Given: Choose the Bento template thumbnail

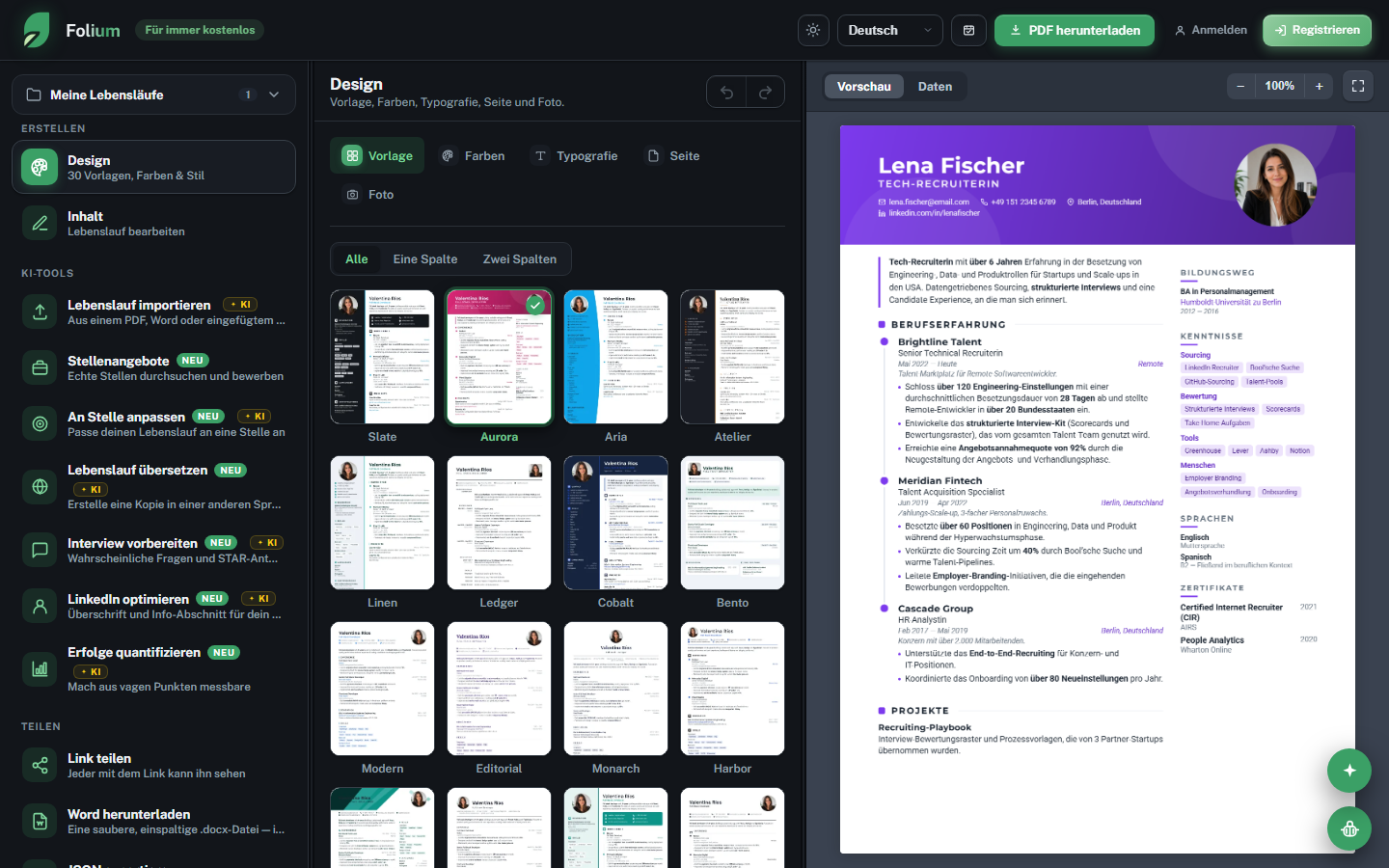Looking at the screenshot, I should (732, 523).
